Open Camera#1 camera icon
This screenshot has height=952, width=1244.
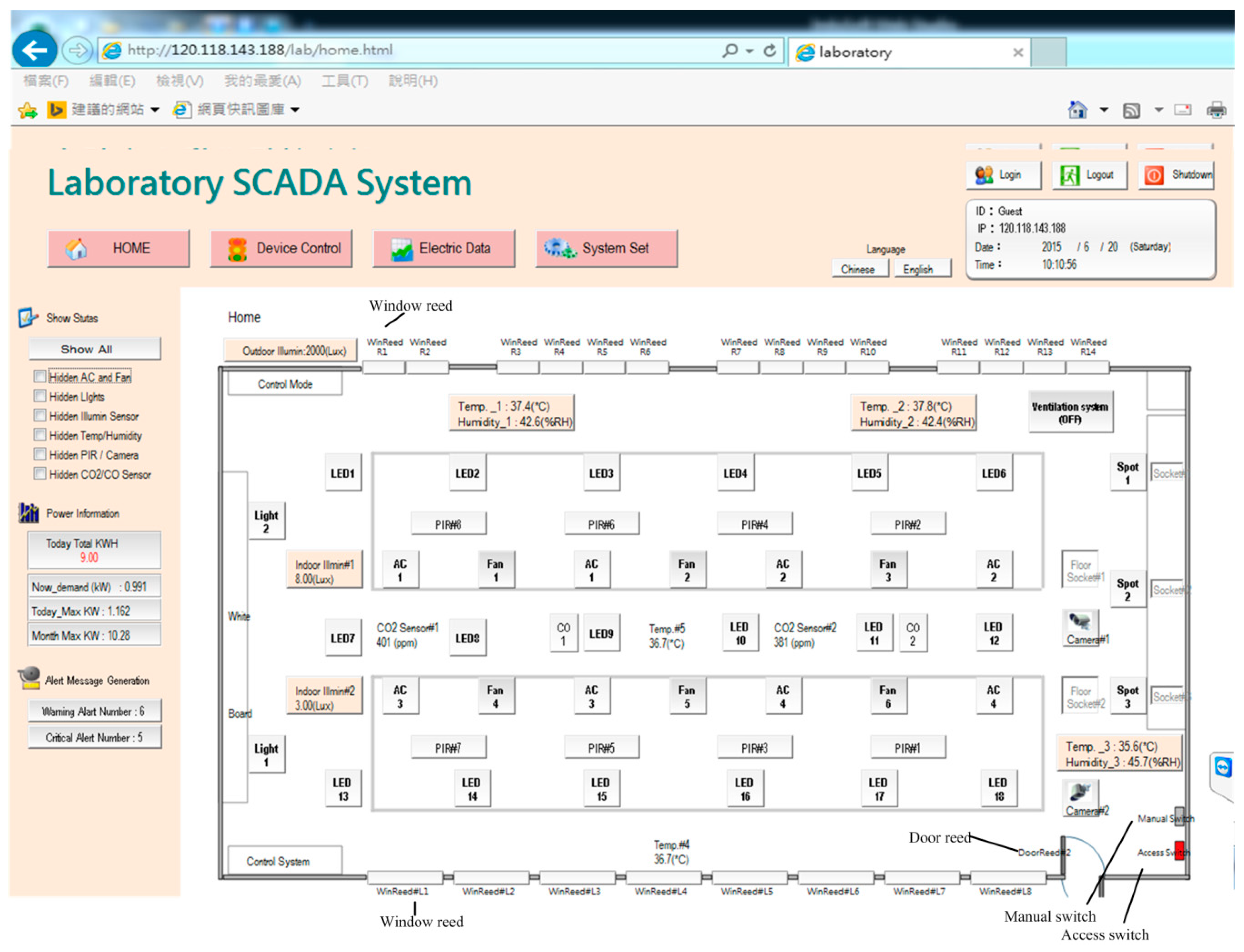pyautogui.click(x=1080, y=622)
